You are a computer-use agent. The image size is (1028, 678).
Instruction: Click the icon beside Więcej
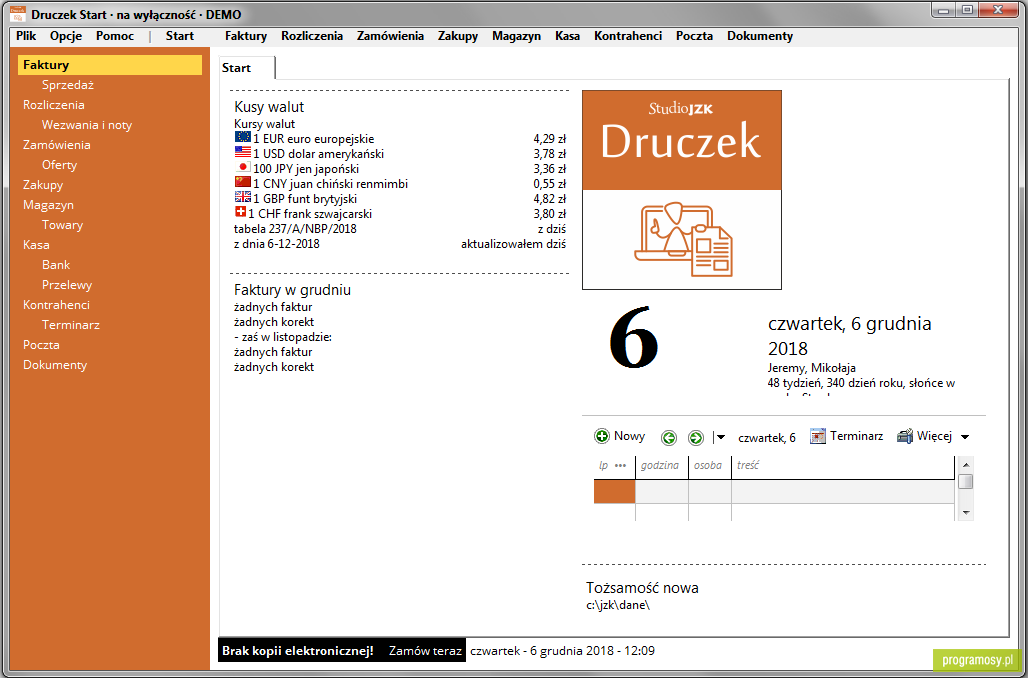coord(905,436)
